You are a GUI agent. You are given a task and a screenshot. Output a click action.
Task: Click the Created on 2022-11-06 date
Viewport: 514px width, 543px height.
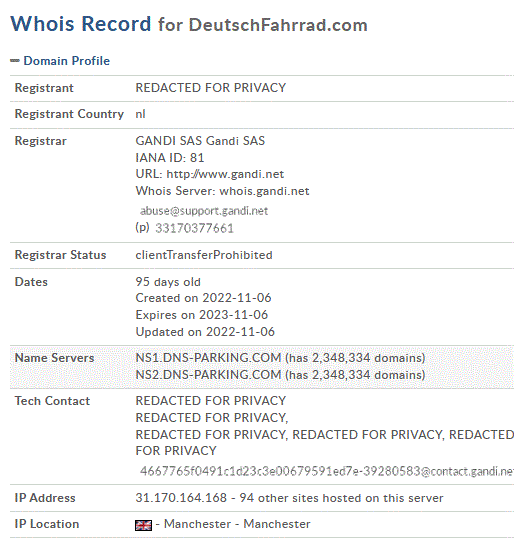pos(203,298)
